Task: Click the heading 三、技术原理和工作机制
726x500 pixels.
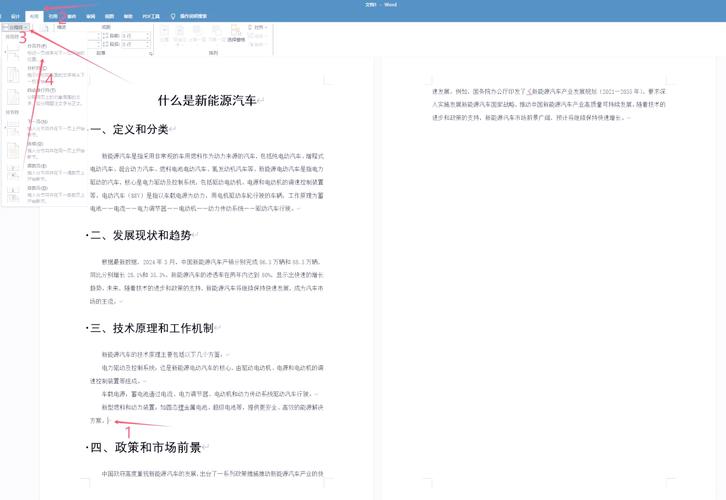Action: tap(152, 328)
